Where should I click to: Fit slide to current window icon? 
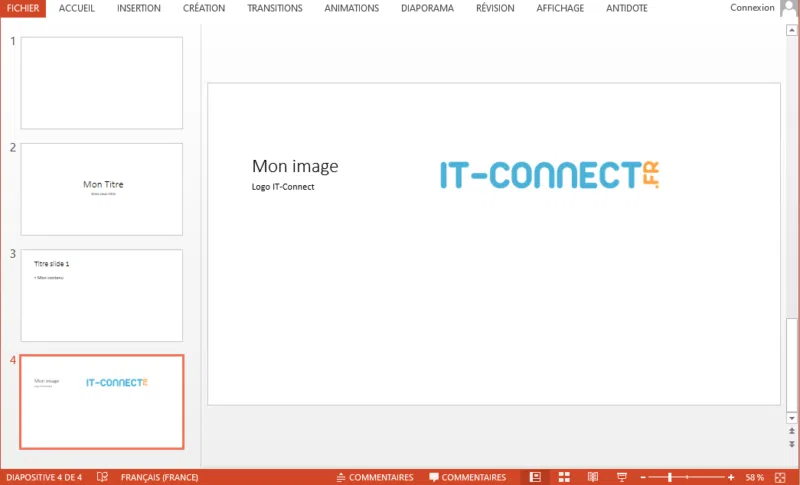(x=780, y=477)
